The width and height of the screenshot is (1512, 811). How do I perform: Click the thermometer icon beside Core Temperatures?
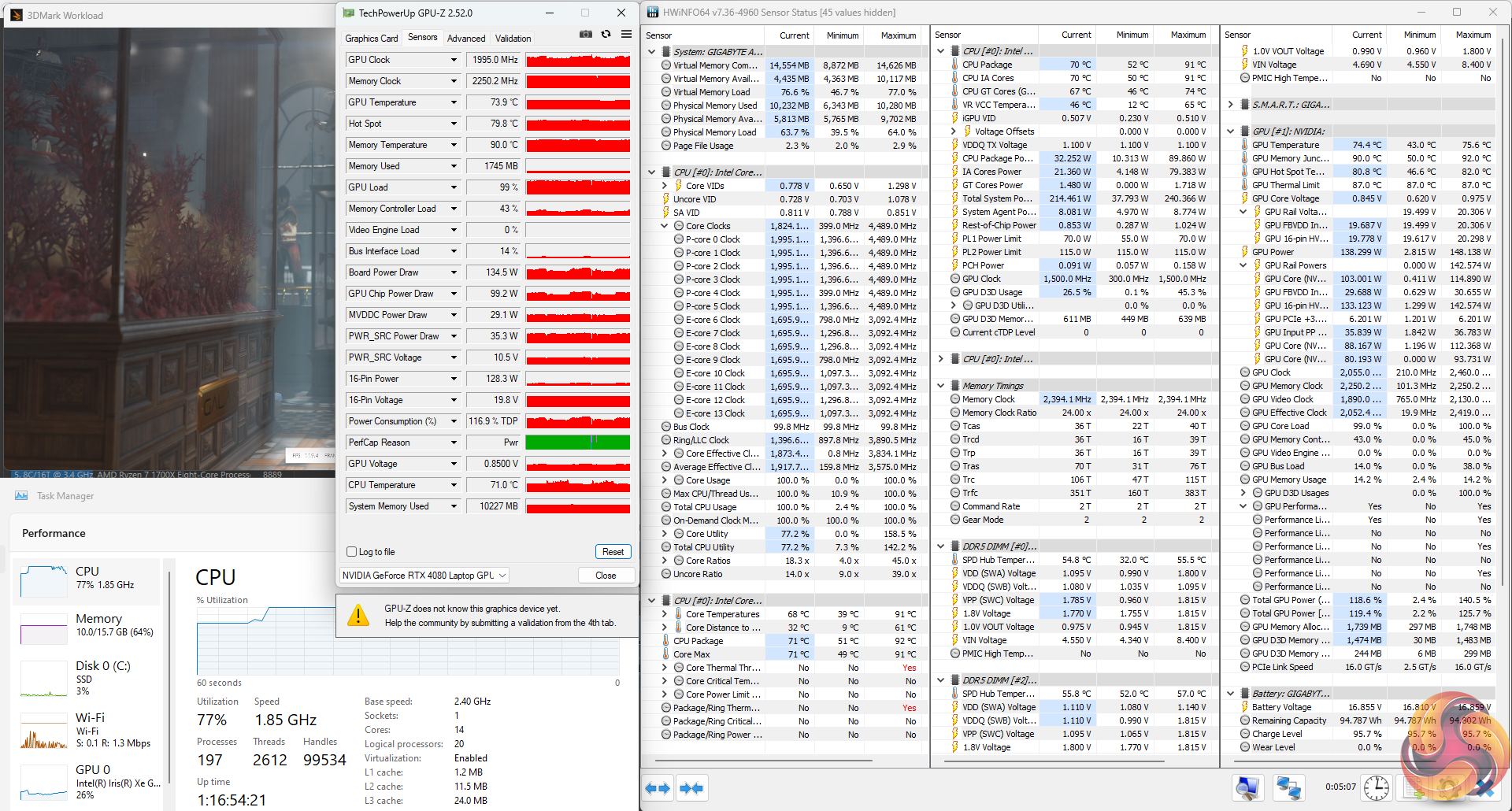[x=678, y=614]
